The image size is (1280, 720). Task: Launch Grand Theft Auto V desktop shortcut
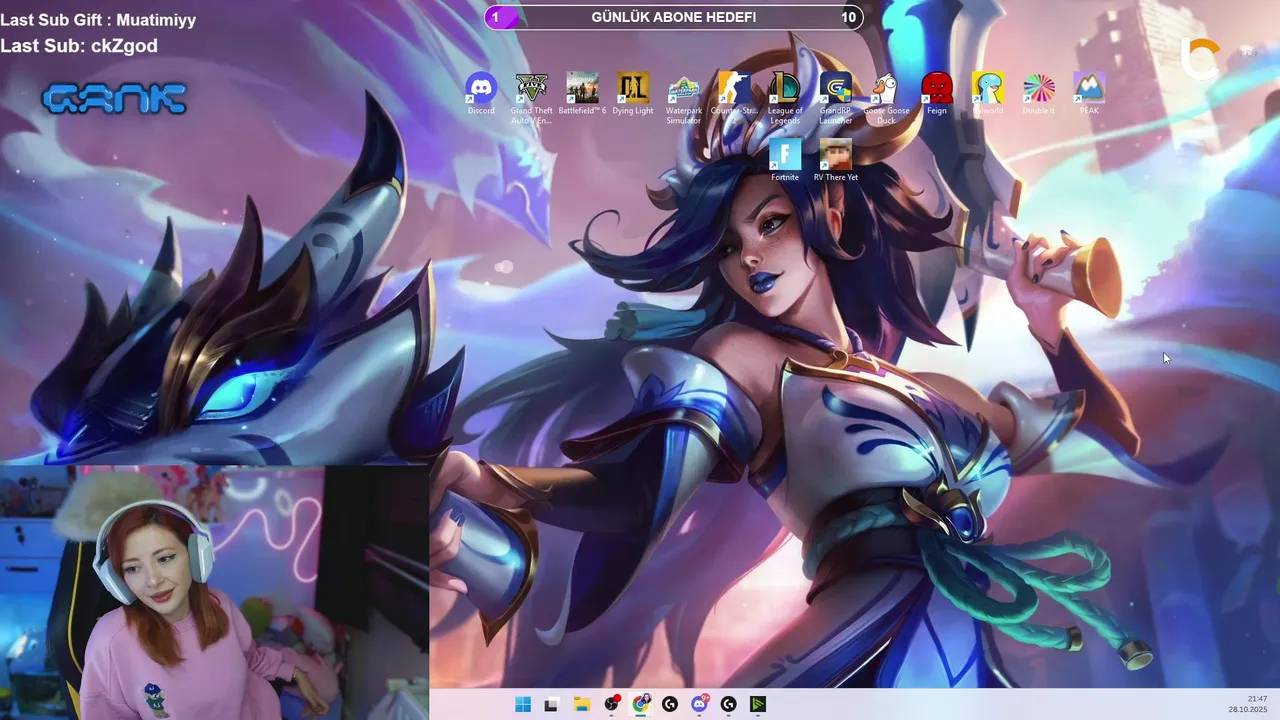tap(531, 98)
